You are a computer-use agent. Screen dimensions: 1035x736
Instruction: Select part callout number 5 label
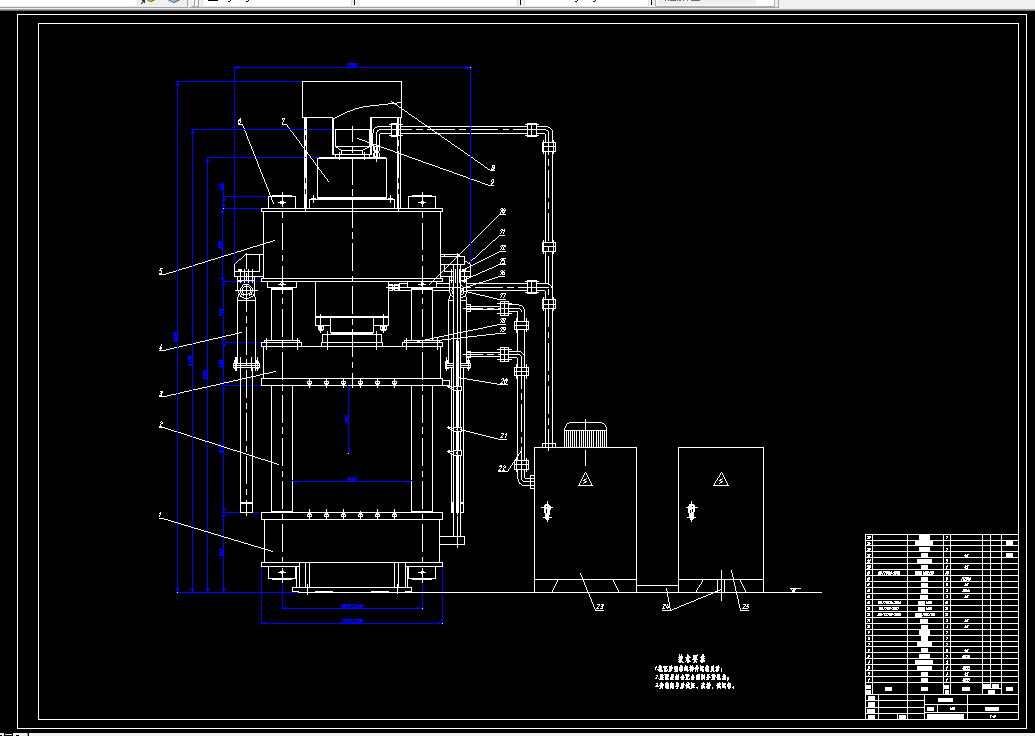(x=161, y=271)
